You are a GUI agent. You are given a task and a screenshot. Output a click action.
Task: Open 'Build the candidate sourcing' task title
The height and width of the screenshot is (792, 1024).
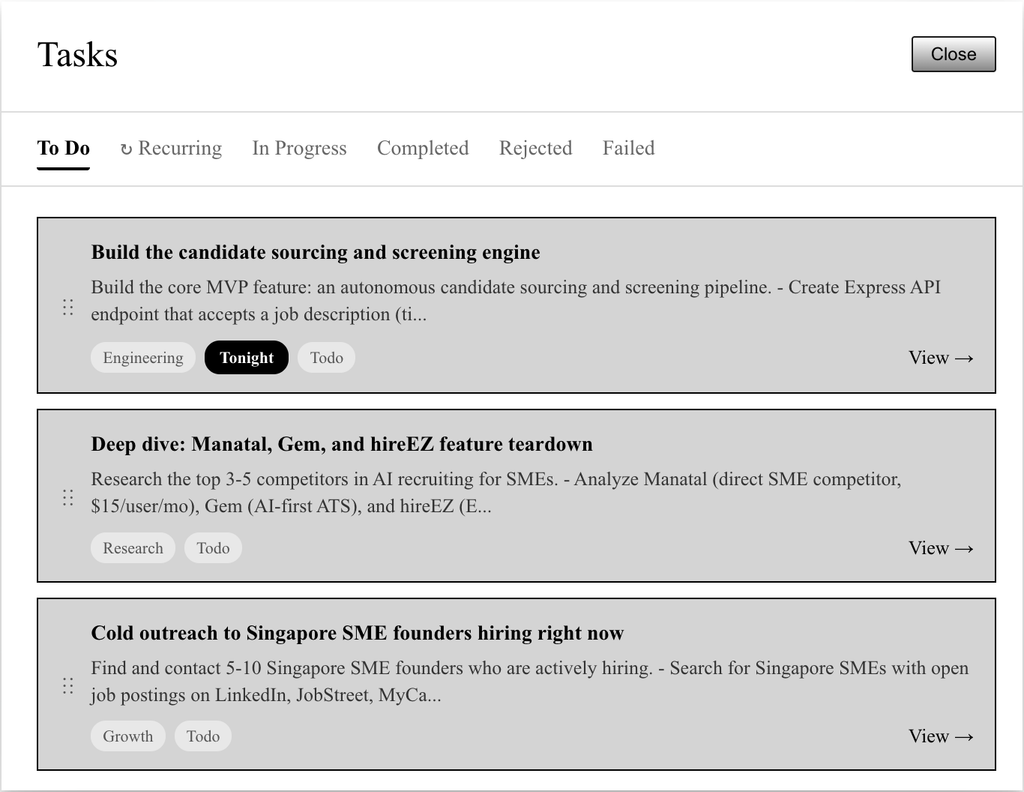[315, 252]
